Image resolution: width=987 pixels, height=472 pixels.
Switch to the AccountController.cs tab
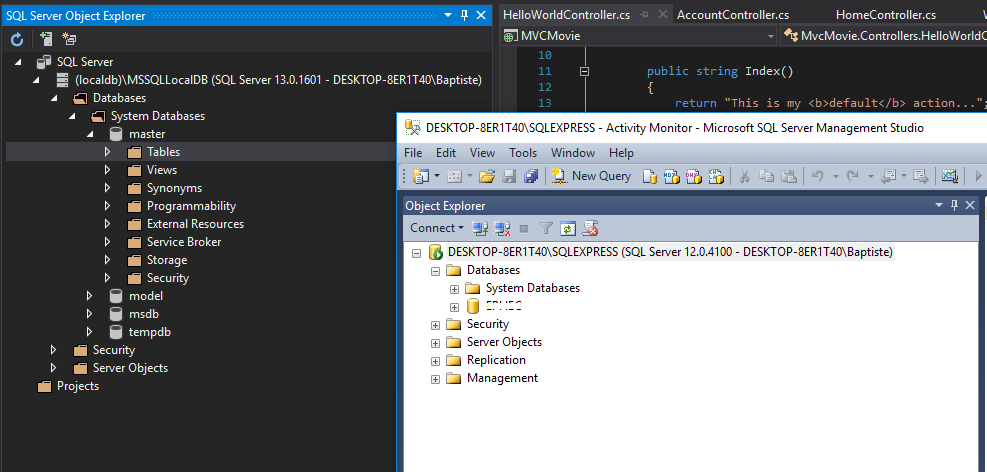tap(733, 15)
